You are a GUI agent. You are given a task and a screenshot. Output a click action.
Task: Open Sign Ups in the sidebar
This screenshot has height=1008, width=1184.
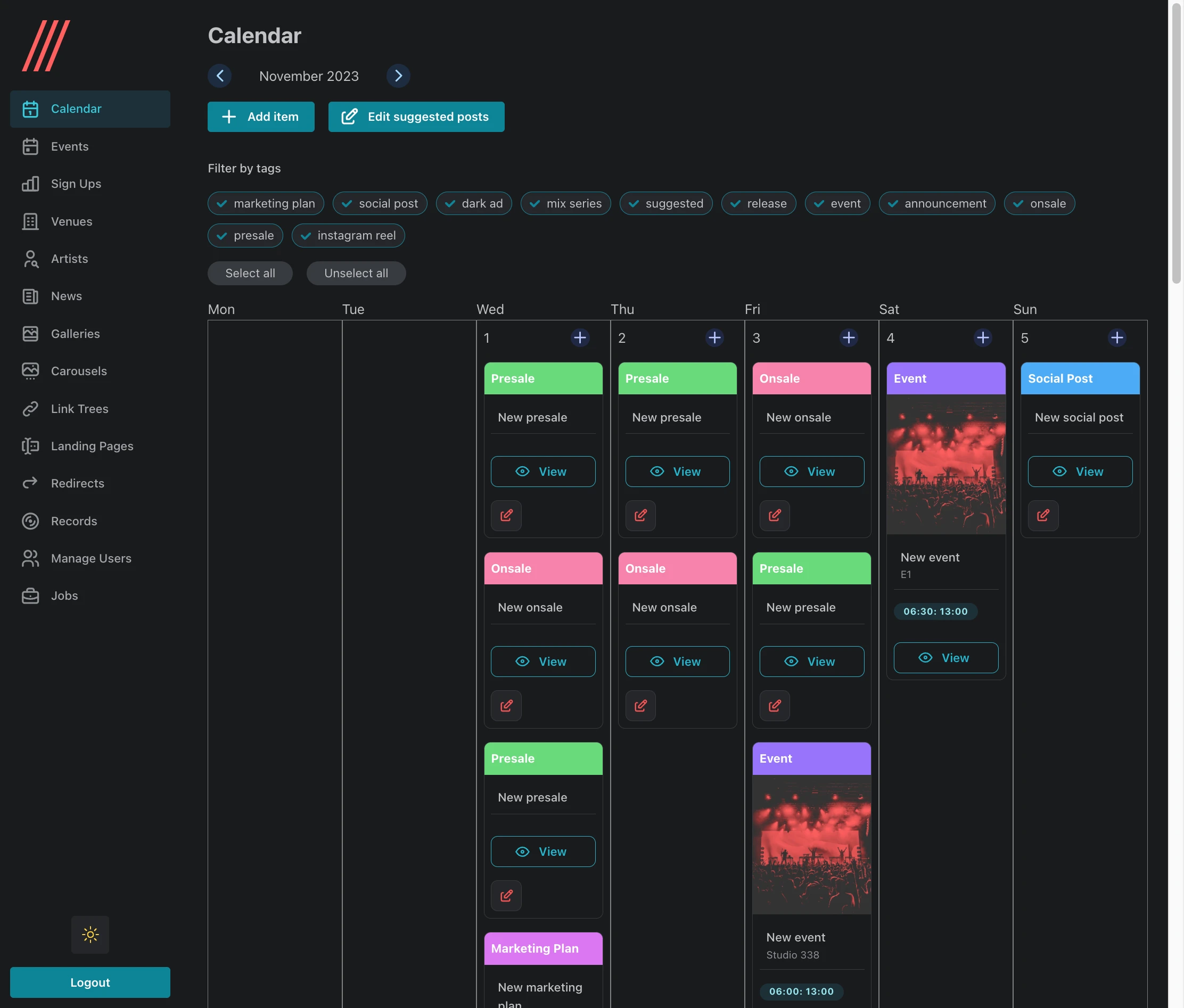coord(90,184)
